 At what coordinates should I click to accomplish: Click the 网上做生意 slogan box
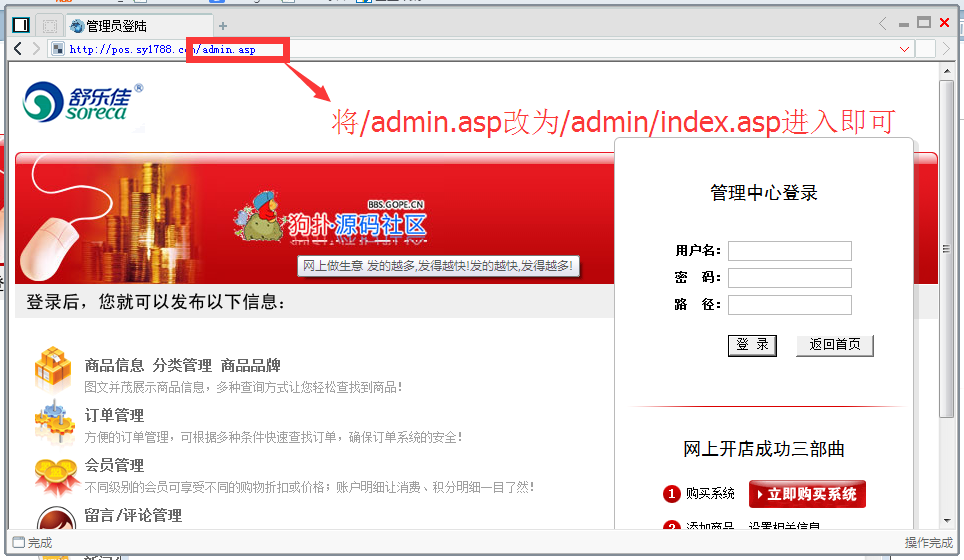pyautogui.click(x=438, y=266)
